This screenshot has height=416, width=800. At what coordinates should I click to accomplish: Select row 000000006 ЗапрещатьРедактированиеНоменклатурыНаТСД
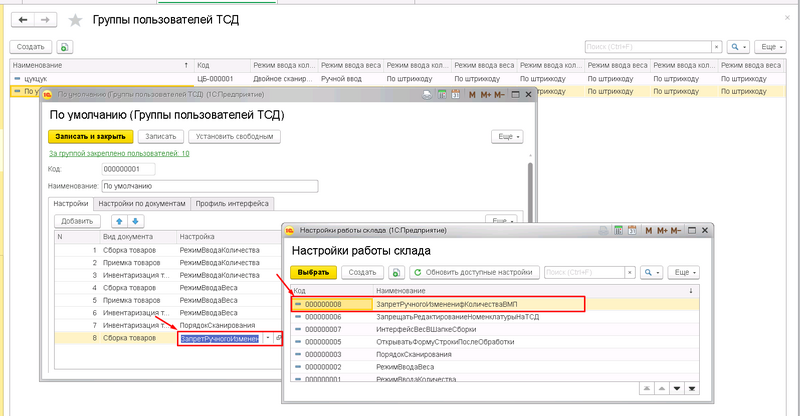pyautogui.click(x=494, y=317)
